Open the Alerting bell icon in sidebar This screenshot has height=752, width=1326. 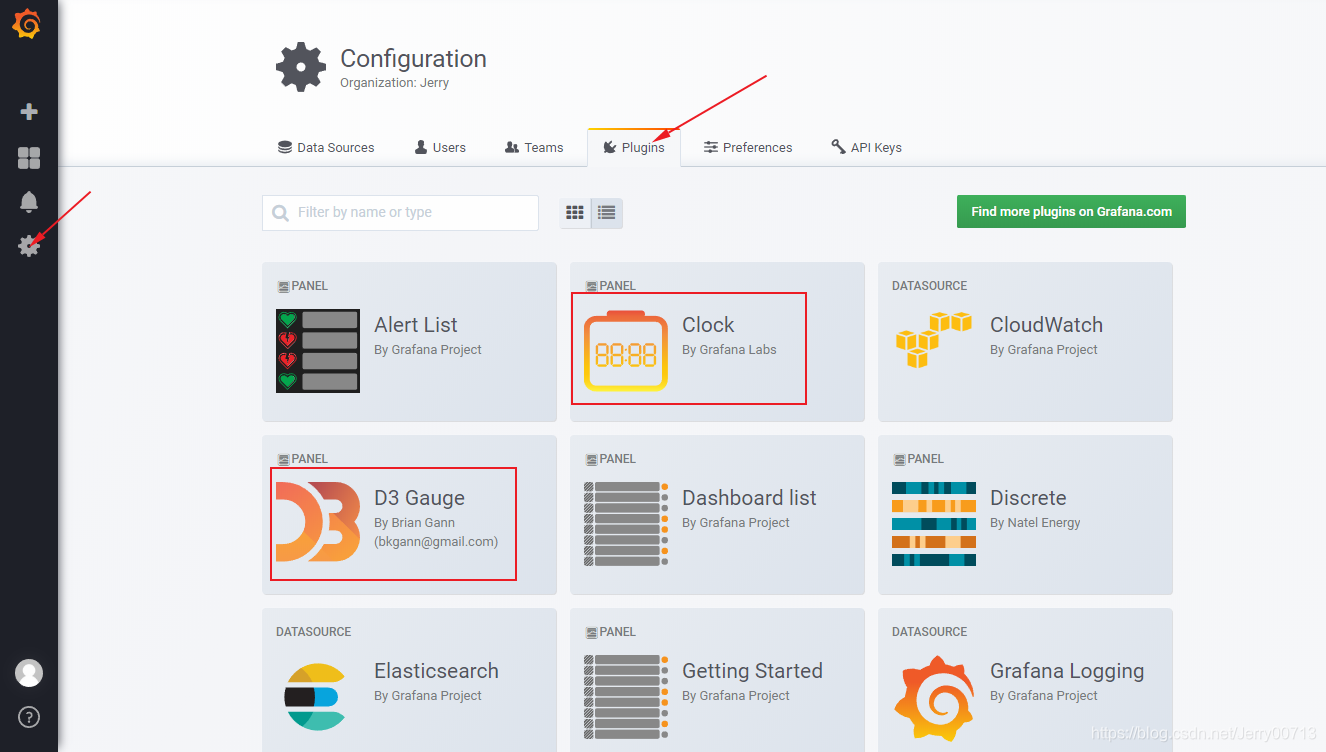(29, 202)
